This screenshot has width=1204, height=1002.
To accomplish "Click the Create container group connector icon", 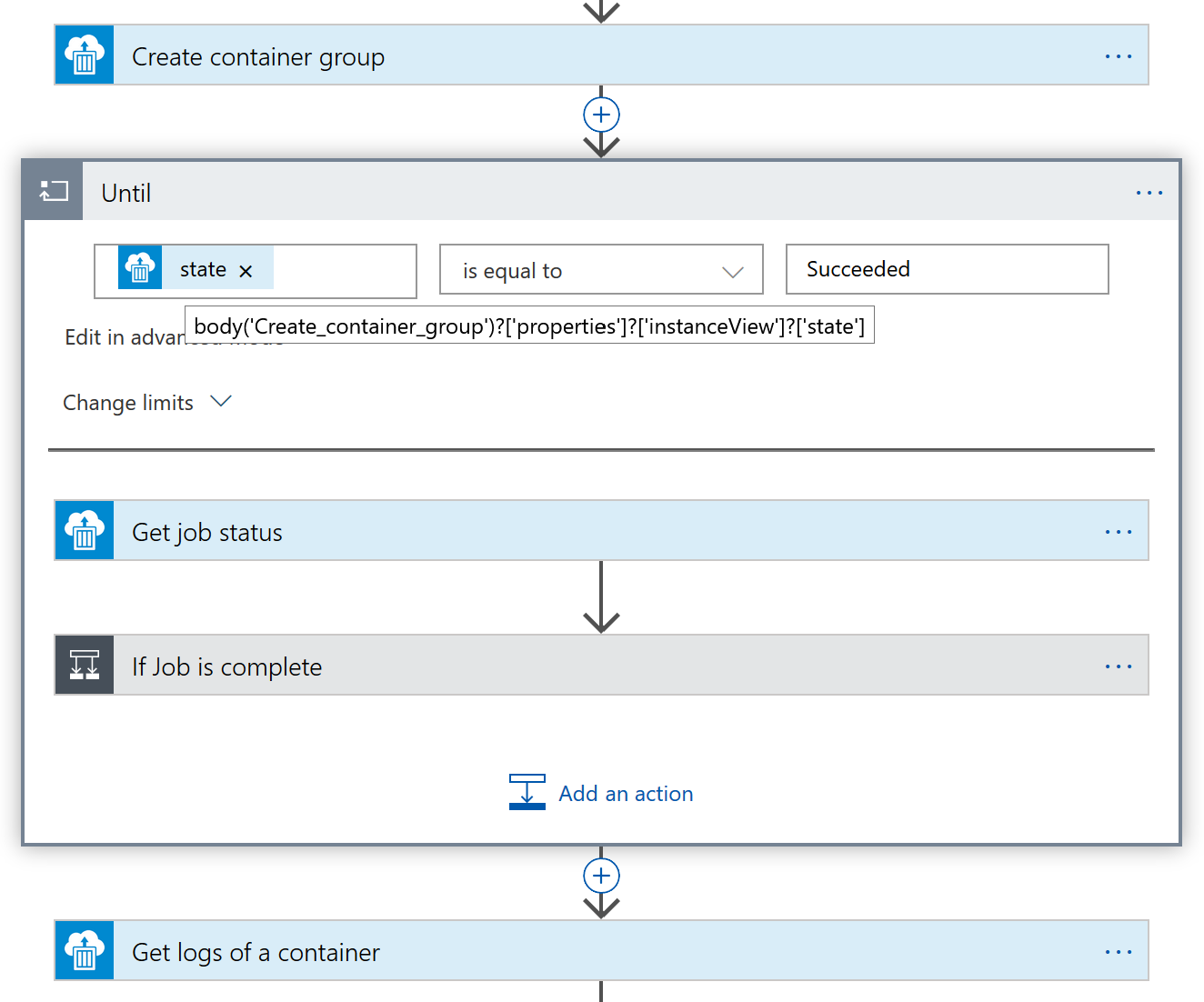I will 85,55.
